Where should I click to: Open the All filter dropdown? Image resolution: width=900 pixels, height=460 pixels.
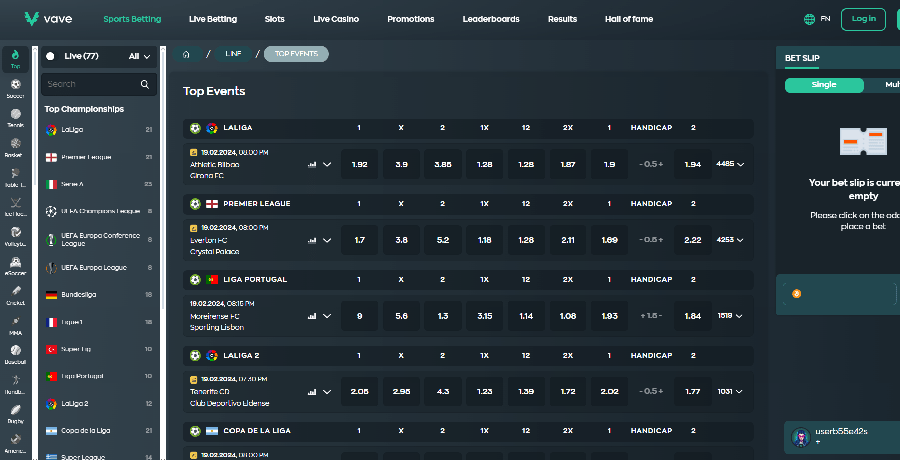(139, 57)
